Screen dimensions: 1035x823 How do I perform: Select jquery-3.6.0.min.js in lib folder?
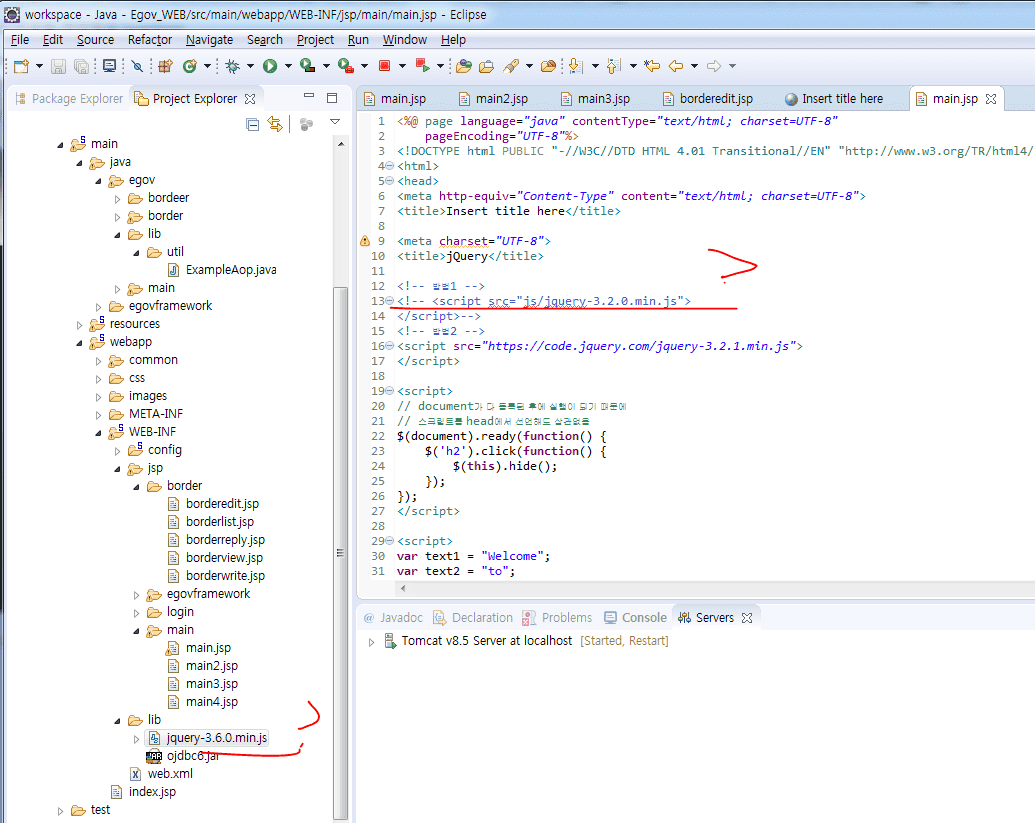coord(217,738)
